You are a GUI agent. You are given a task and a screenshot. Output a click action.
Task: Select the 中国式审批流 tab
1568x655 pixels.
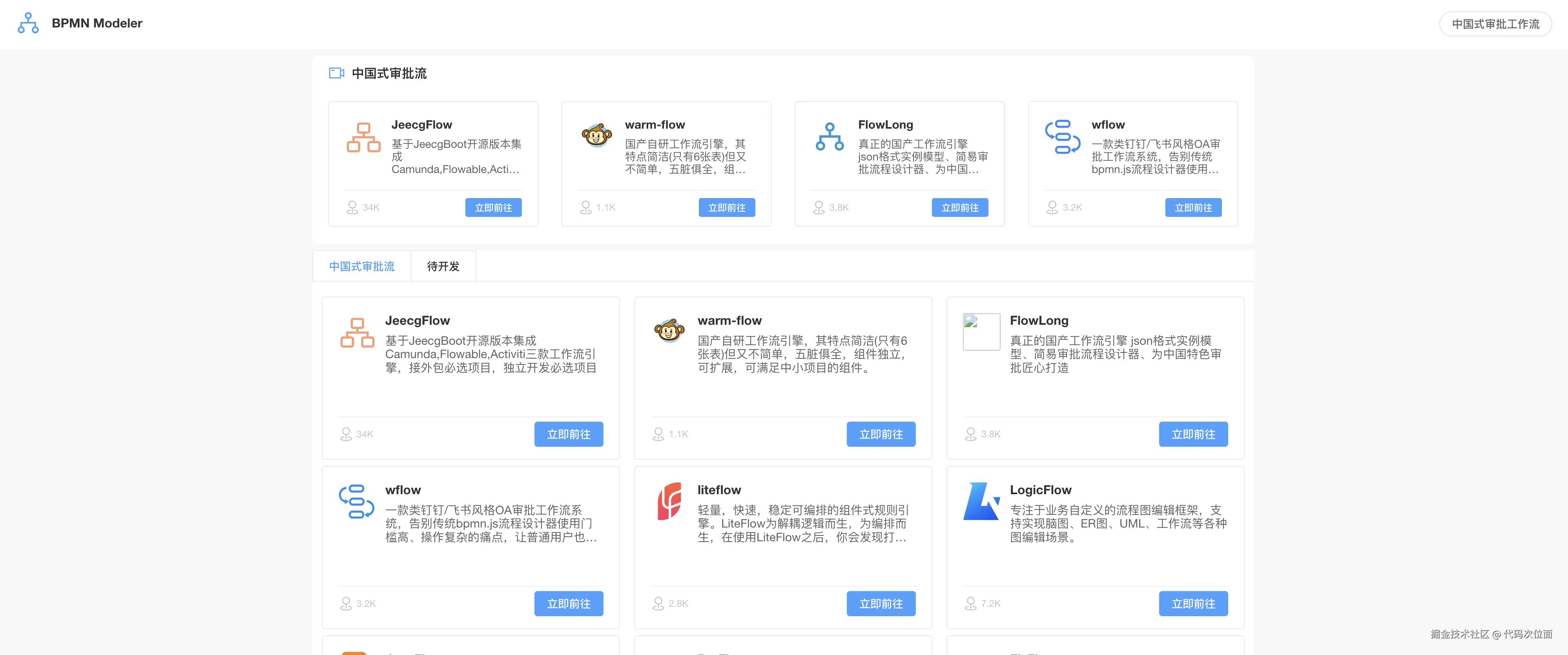[x=361, y=266]
